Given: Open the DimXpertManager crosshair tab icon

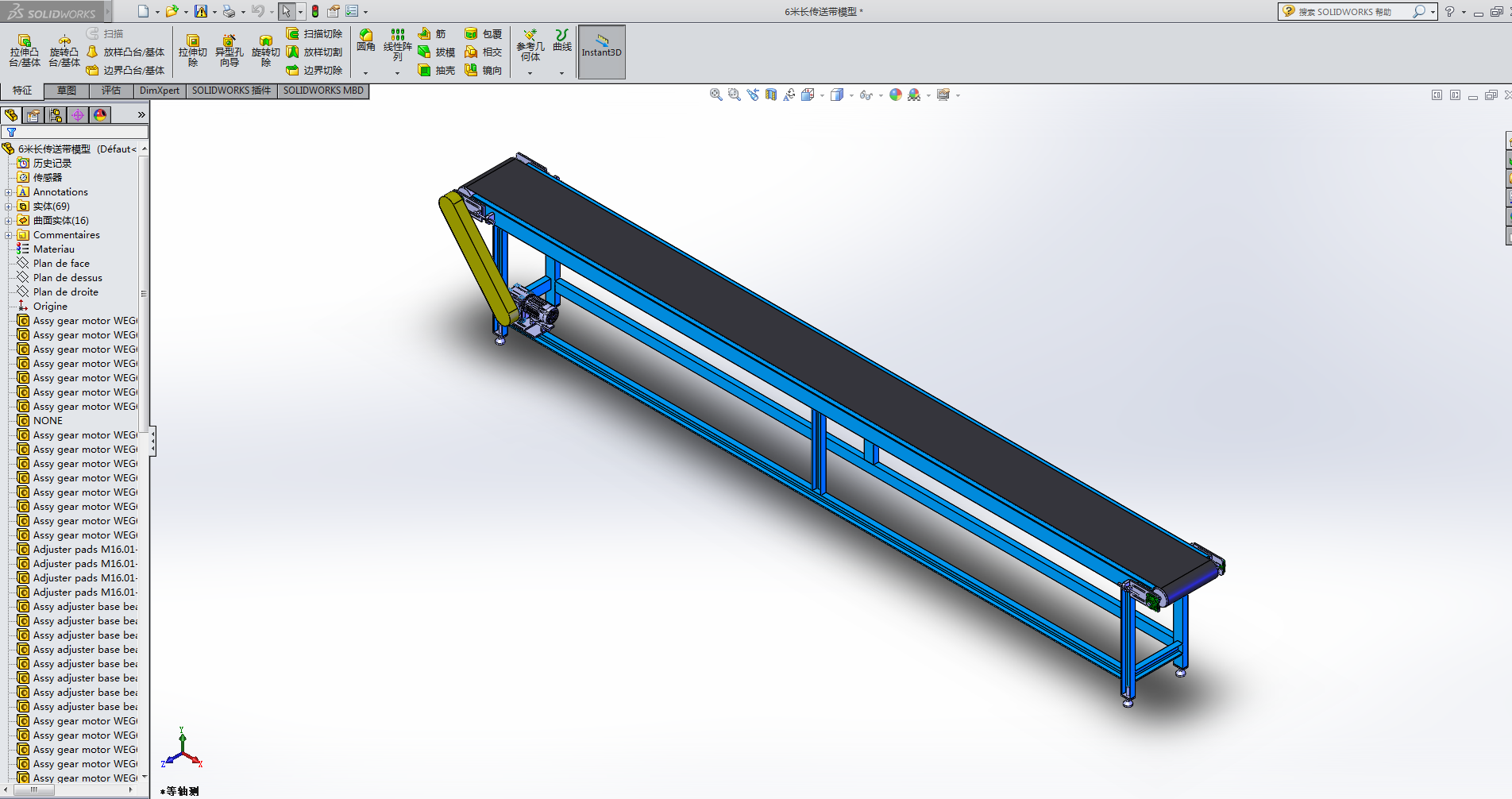Looking at the screenshot, I should (78, 115).
